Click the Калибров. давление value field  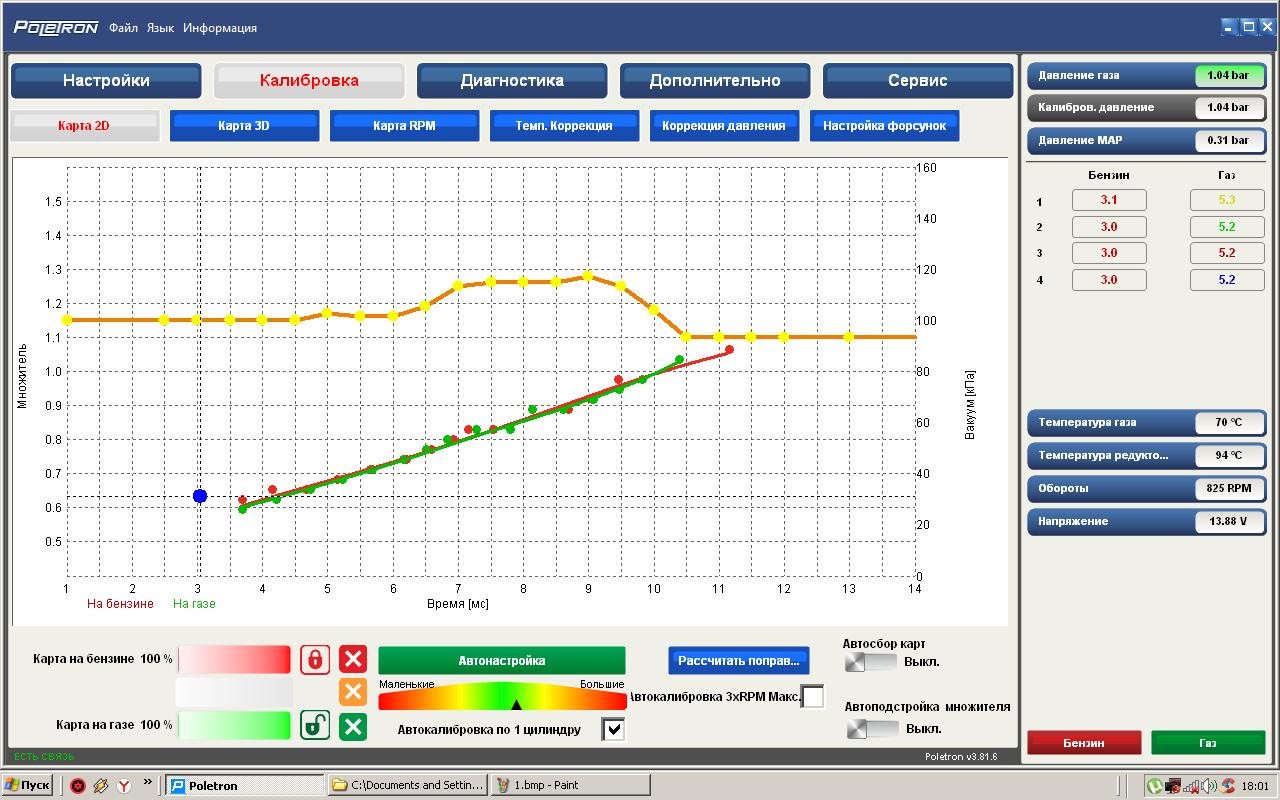pyautogui.click(x=1228, y=108)
